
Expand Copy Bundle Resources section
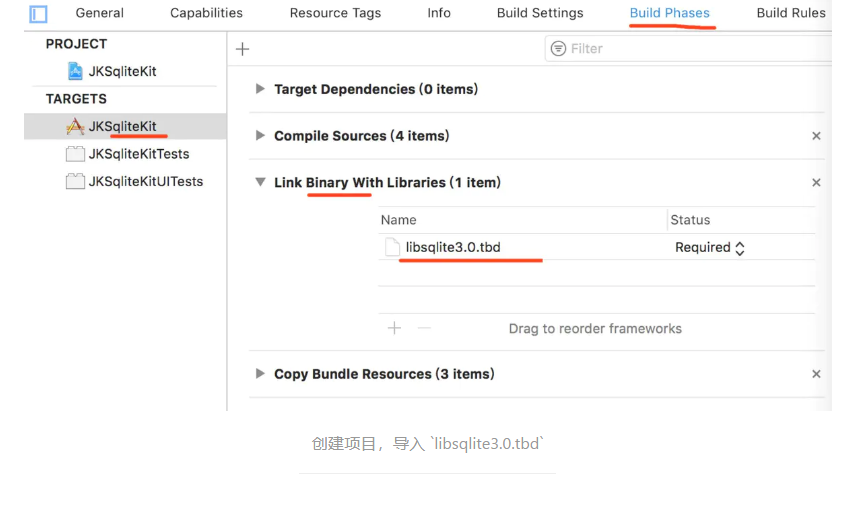260,374
